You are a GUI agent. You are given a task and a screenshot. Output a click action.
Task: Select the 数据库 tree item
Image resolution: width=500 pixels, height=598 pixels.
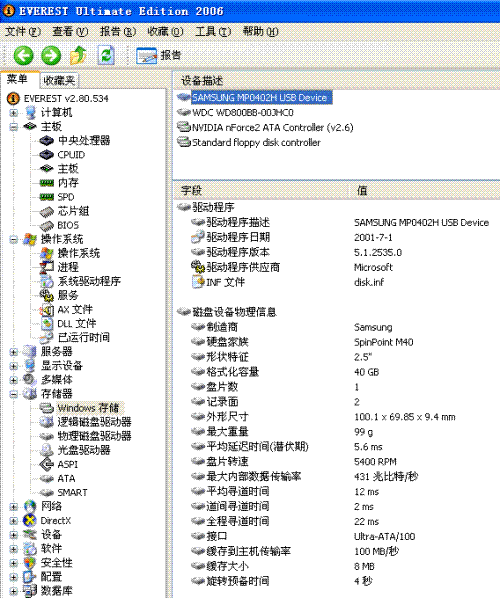pos(56,591)
